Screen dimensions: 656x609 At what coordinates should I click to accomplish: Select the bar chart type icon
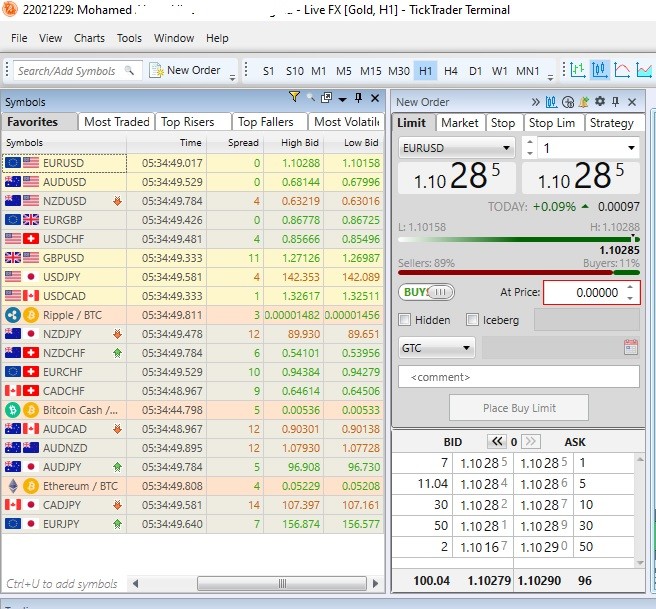click(x=577, y=70)
